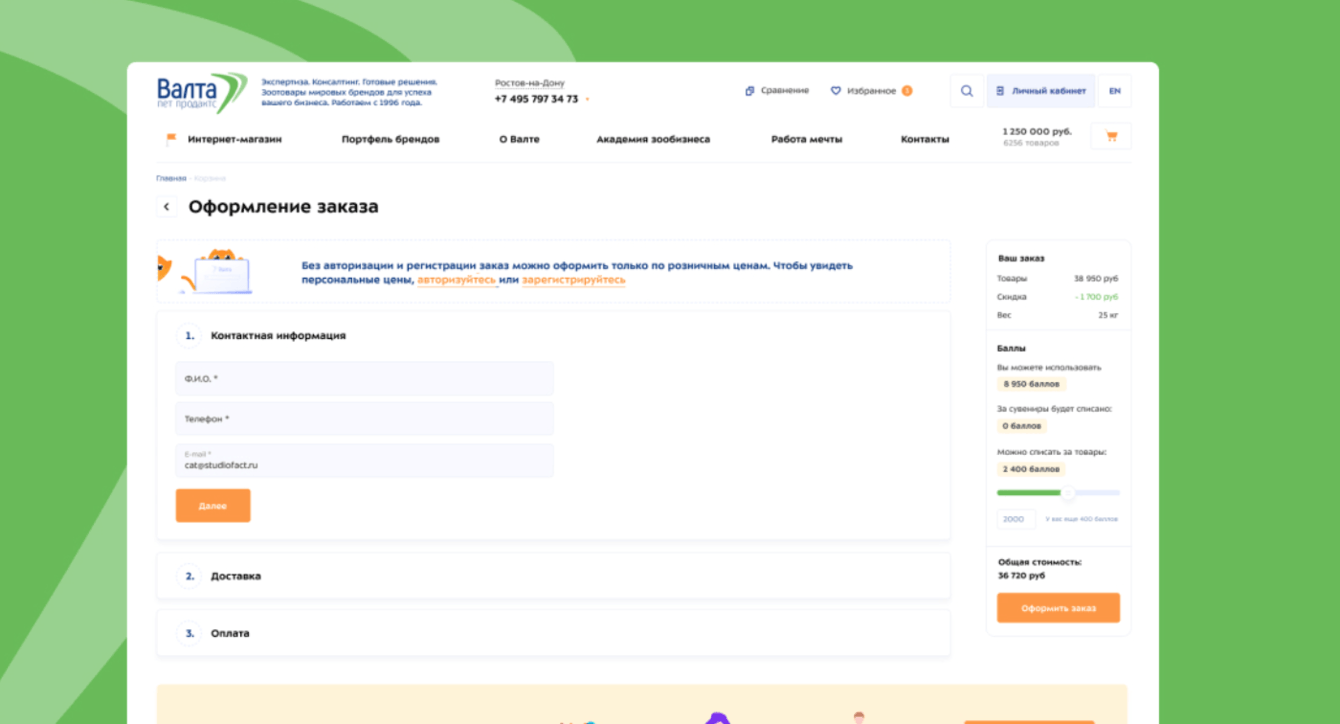Click step number 1 circle
1340x724 pixels.
189,336
